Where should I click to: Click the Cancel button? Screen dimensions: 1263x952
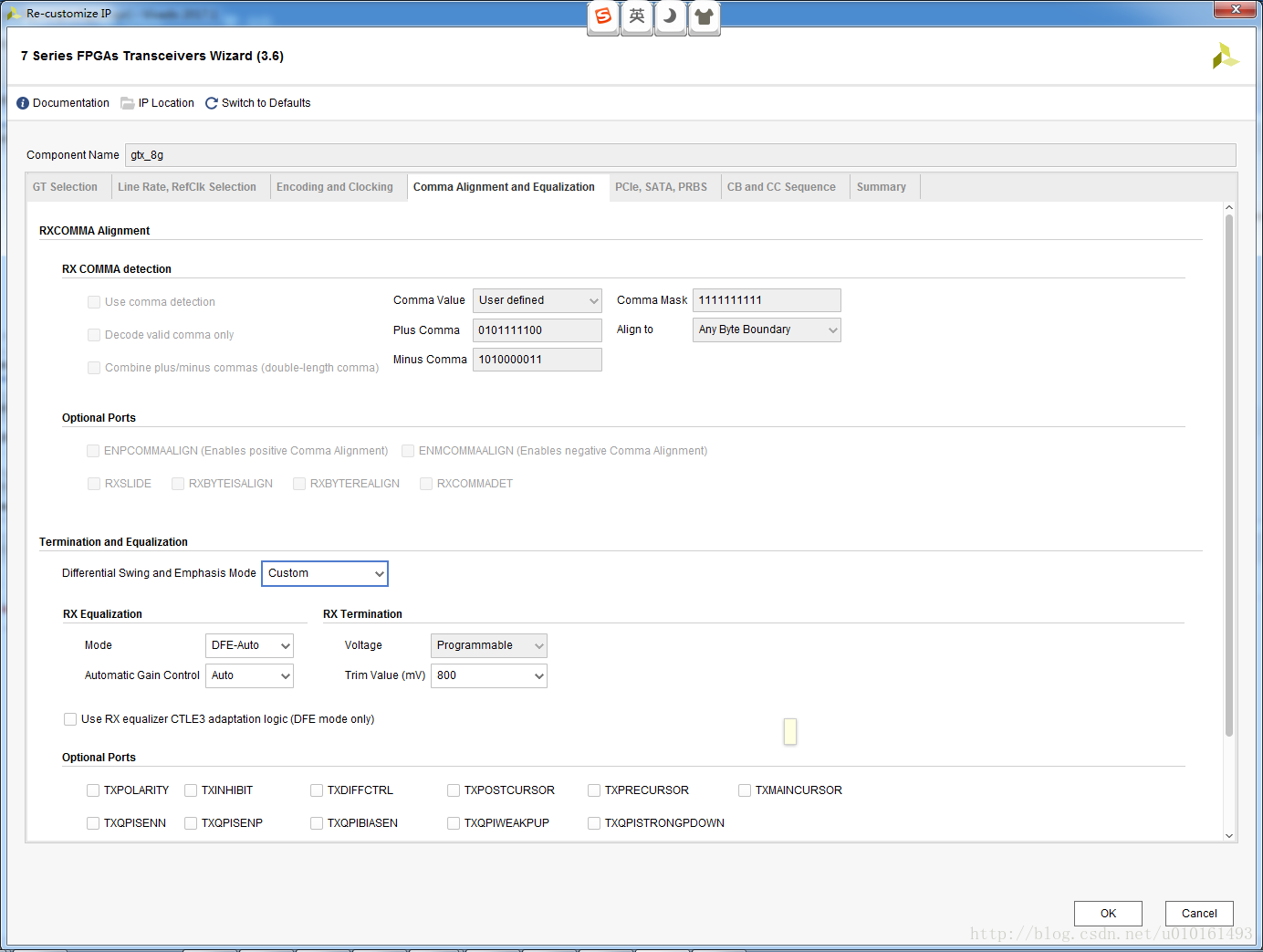pyautogui.click(x=1199, y=914)
